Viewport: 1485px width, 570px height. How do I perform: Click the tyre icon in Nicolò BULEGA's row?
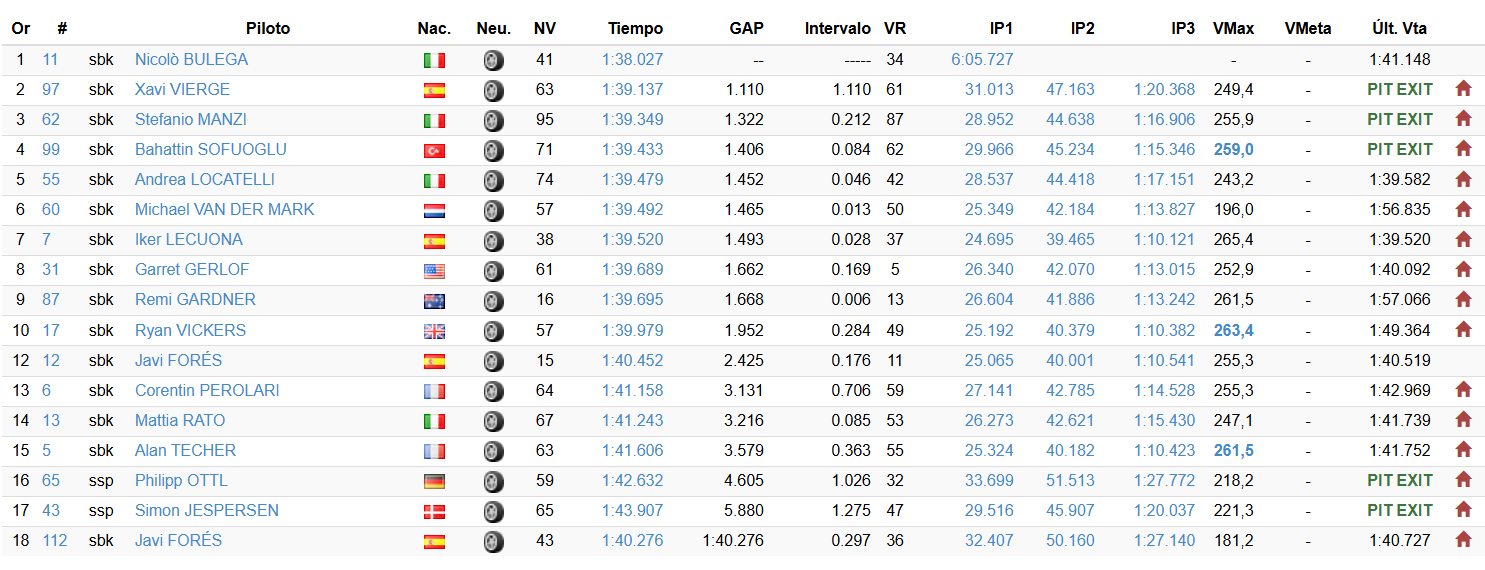[x=493, y=60]
